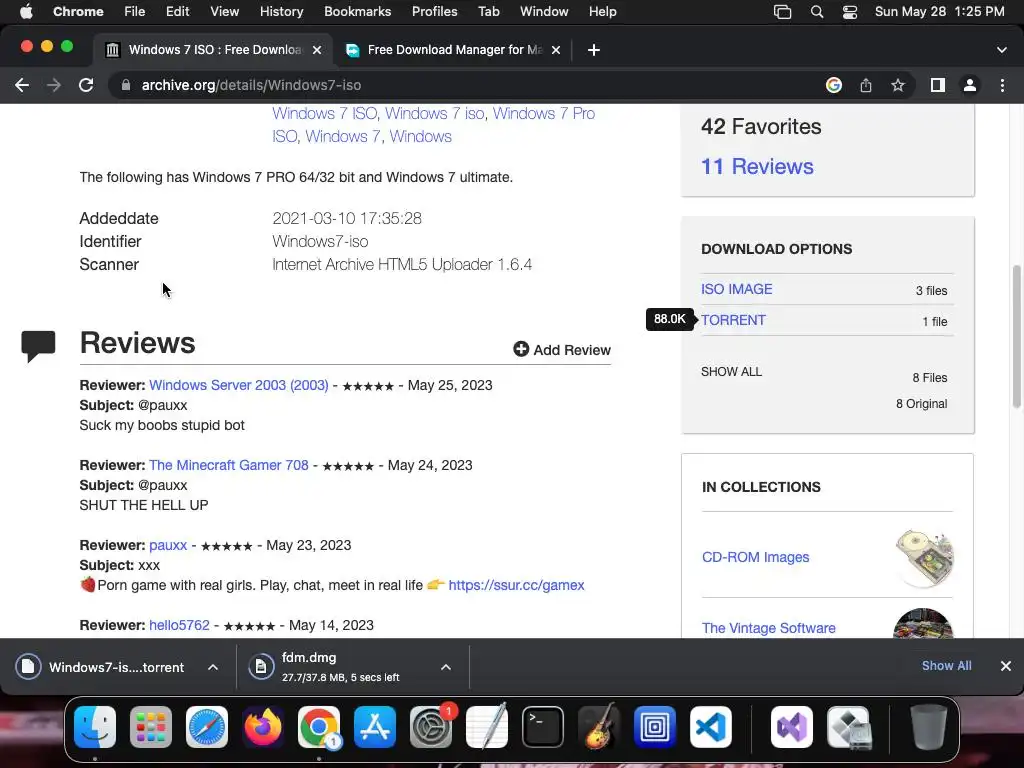Open App Store from the Dock
Image resolution: width=1024 pixels, height=768 pixels.
coord(375,726)
